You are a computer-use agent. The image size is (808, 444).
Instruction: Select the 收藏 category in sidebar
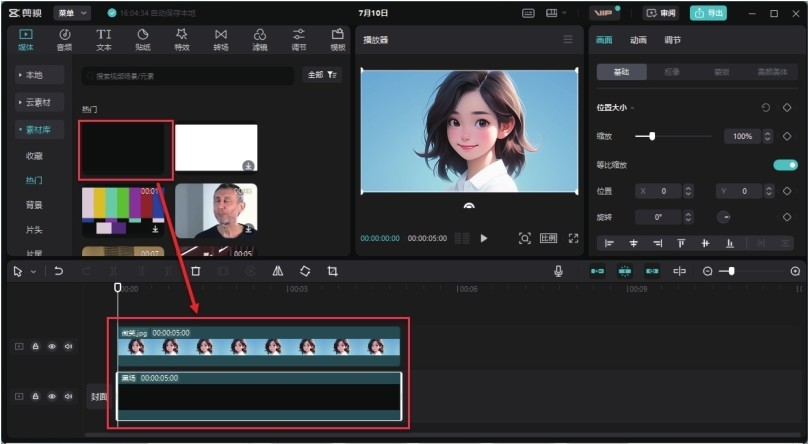pos(34,156)
